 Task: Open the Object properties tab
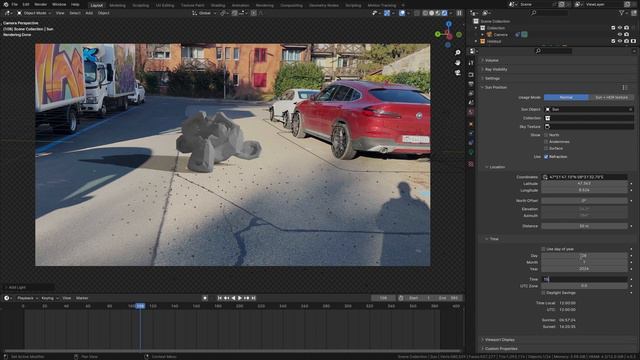tap(471, 124)
